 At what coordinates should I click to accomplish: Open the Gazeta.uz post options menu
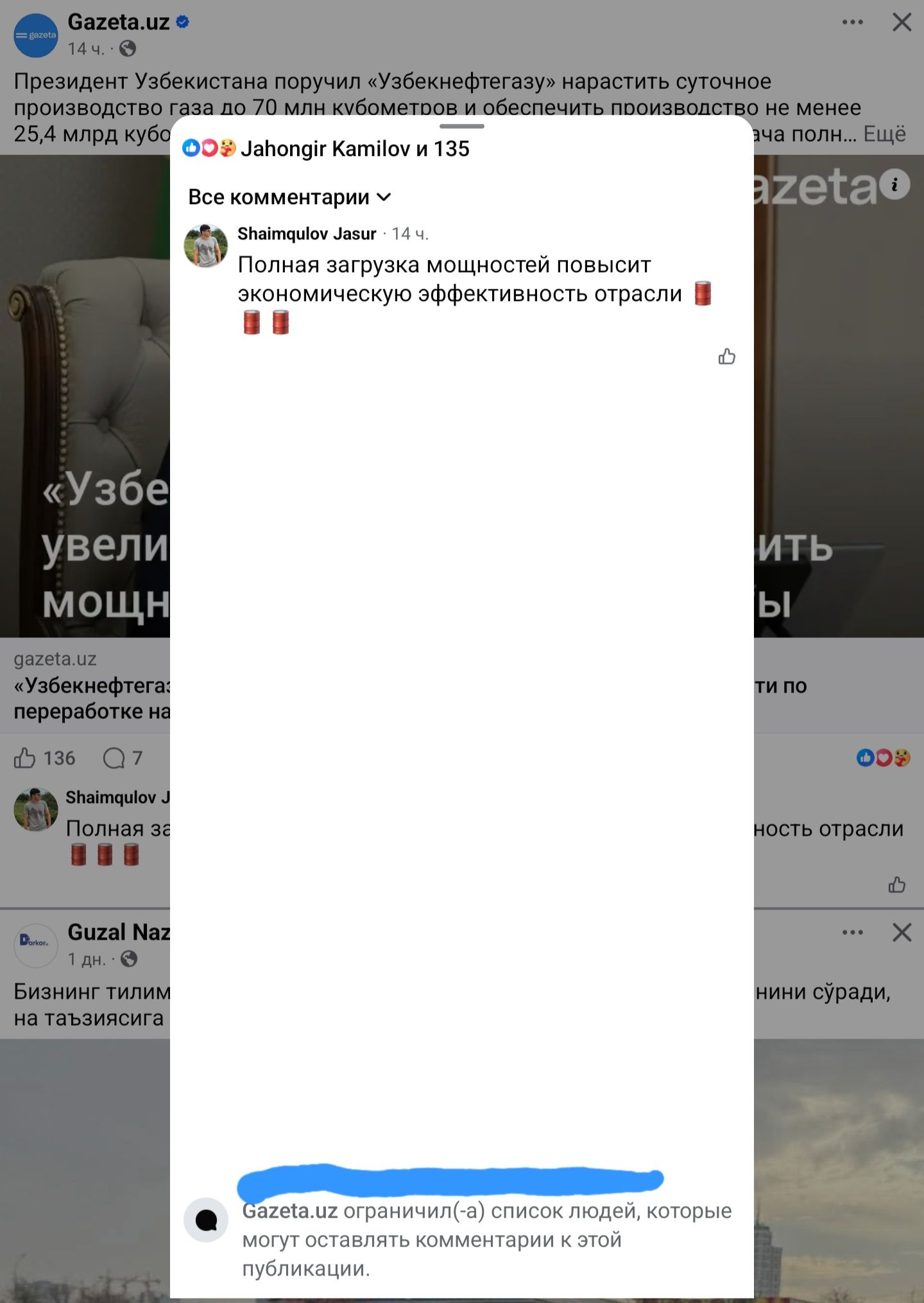(x=852, y=22)
